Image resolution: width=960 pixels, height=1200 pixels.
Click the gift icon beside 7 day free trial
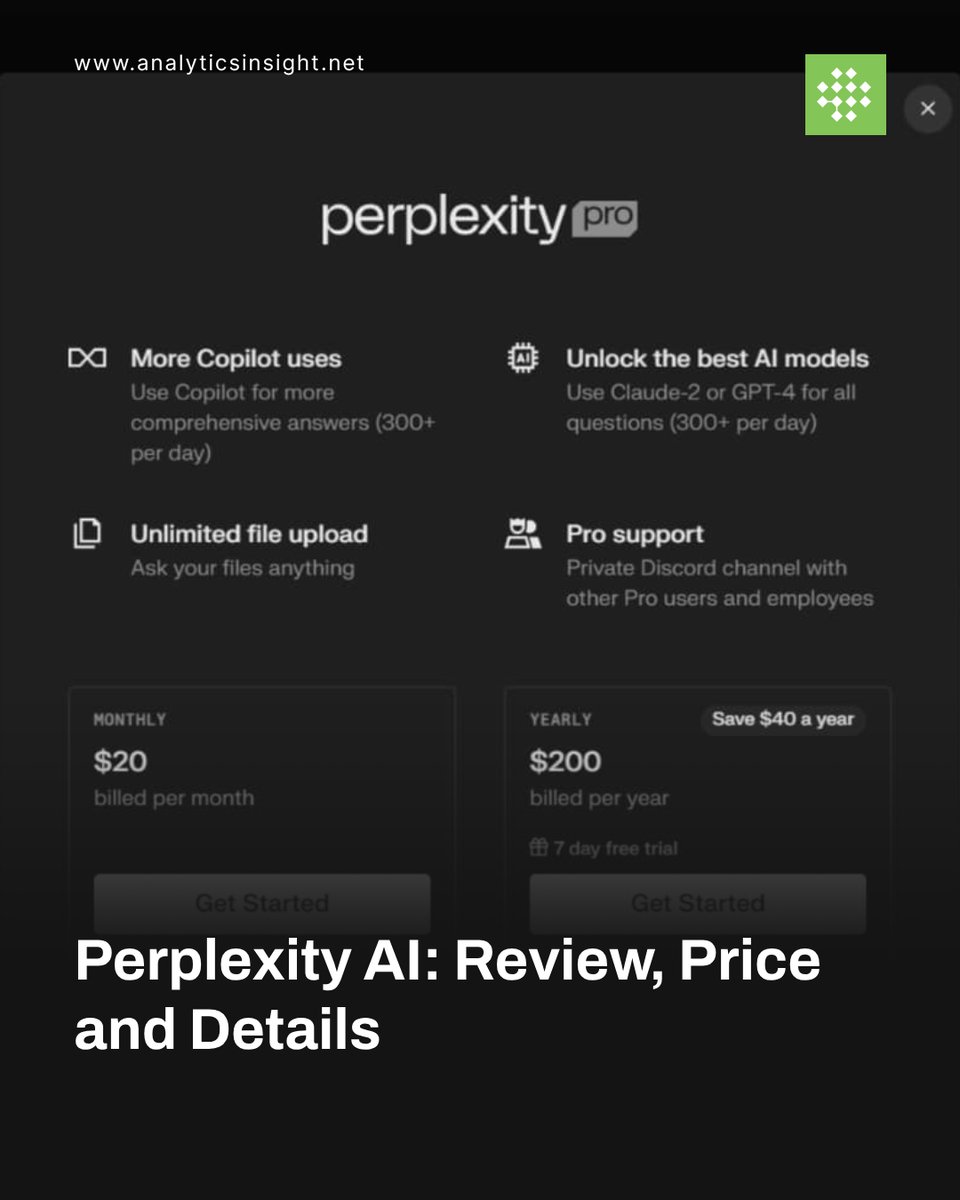(x=537, y=847)
